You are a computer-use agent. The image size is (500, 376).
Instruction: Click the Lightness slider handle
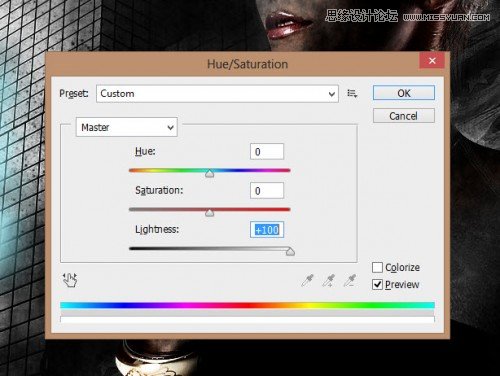pyautogui.click(x=290, y=251)
